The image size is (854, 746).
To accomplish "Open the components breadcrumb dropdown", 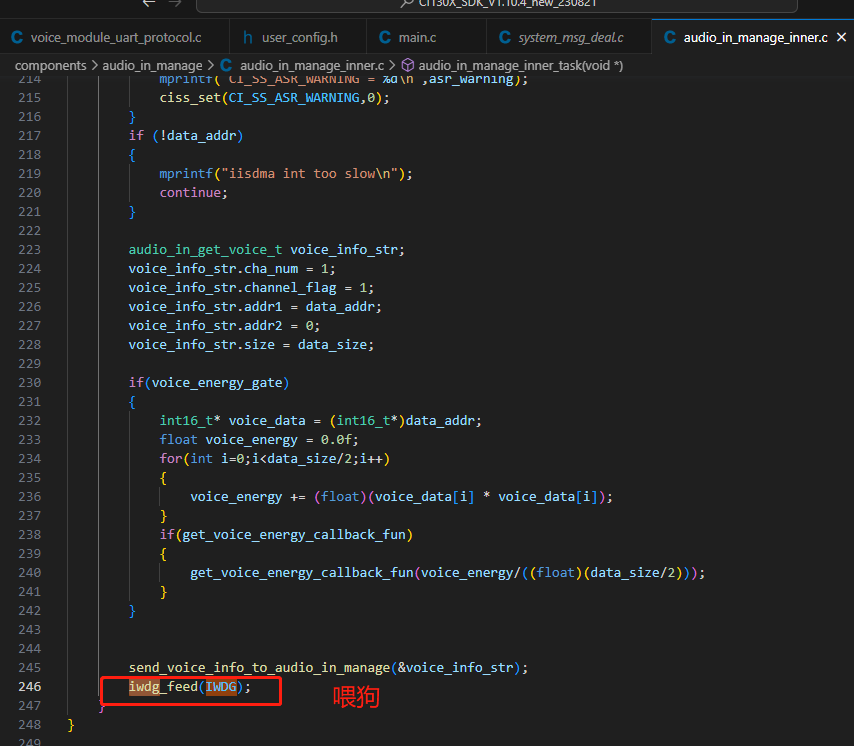I will pos(50,65).
